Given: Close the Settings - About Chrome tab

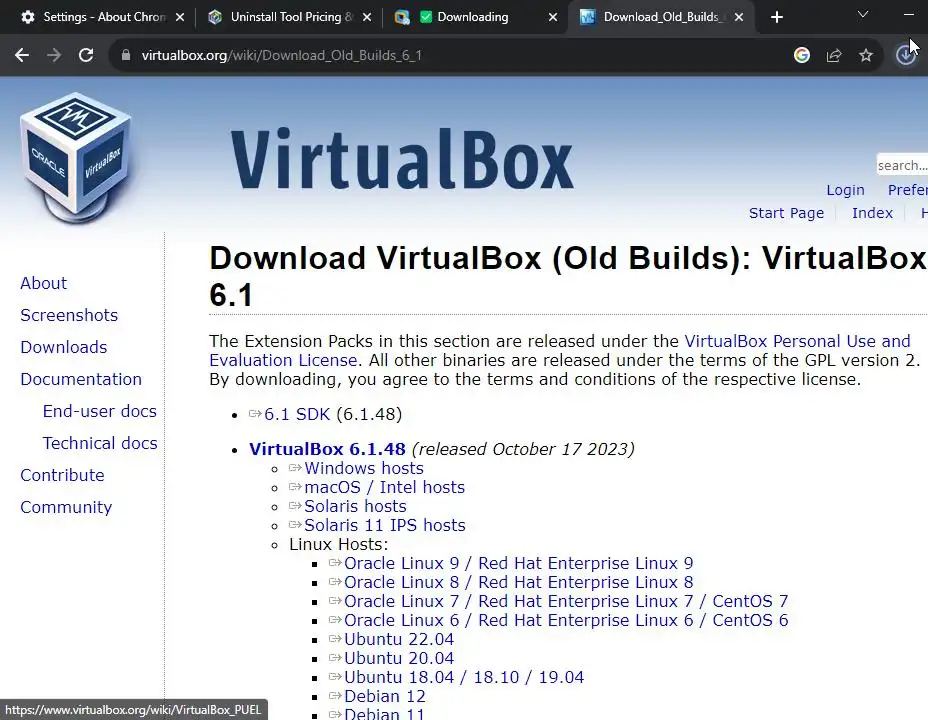Looking at the screenshot, I should click(180, 17).
